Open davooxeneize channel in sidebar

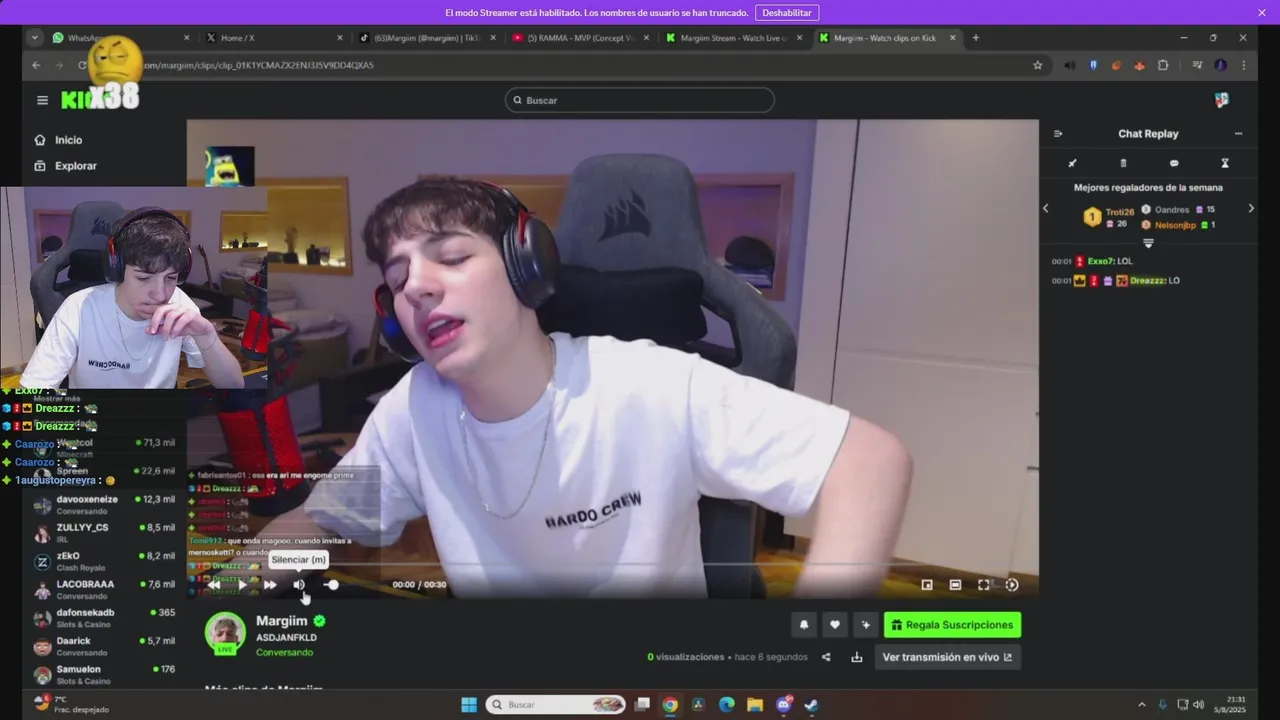tap(104, 505)
